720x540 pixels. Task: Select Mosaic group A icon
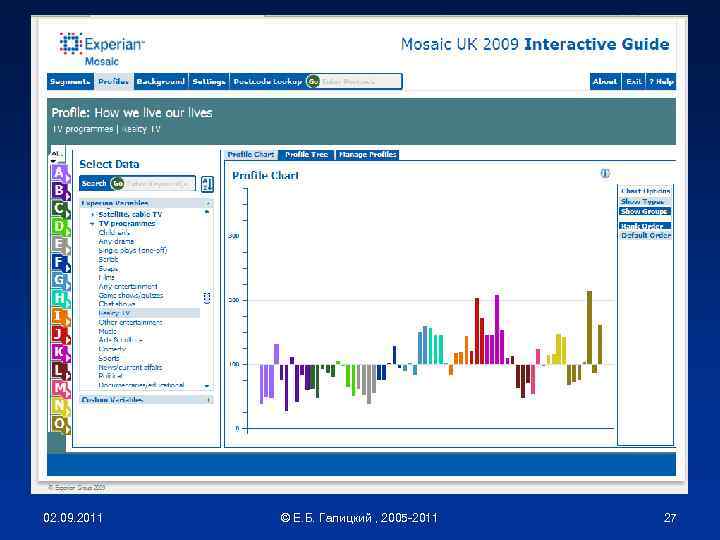pos(60,173)
